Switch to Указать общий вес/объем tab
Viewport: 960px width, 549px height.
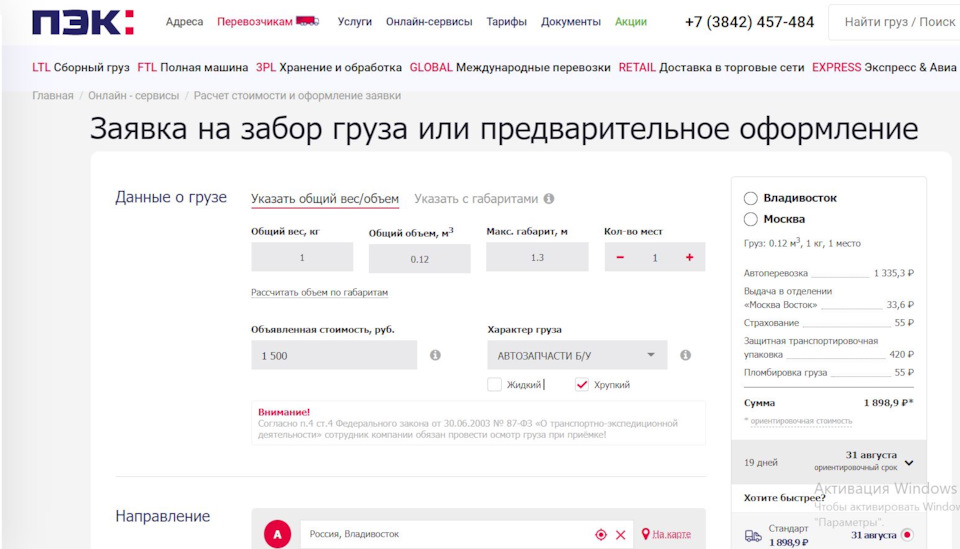324,199
